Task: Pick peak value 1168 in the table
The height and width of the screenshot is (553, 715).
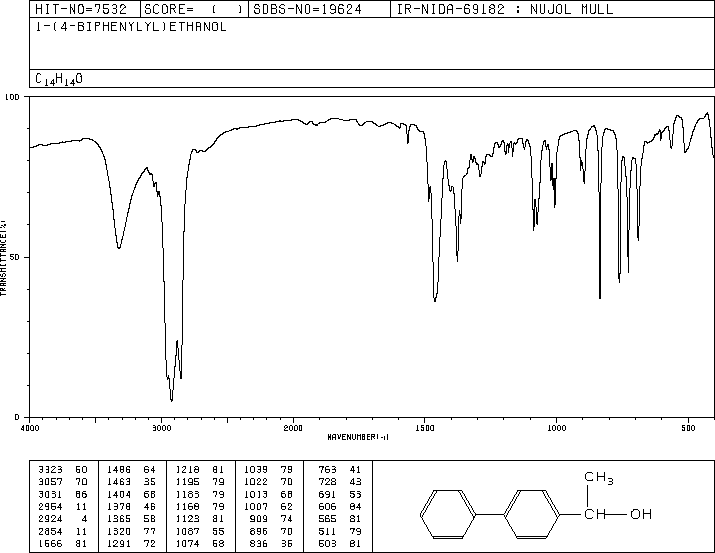Action: click(x=187, y=506)
